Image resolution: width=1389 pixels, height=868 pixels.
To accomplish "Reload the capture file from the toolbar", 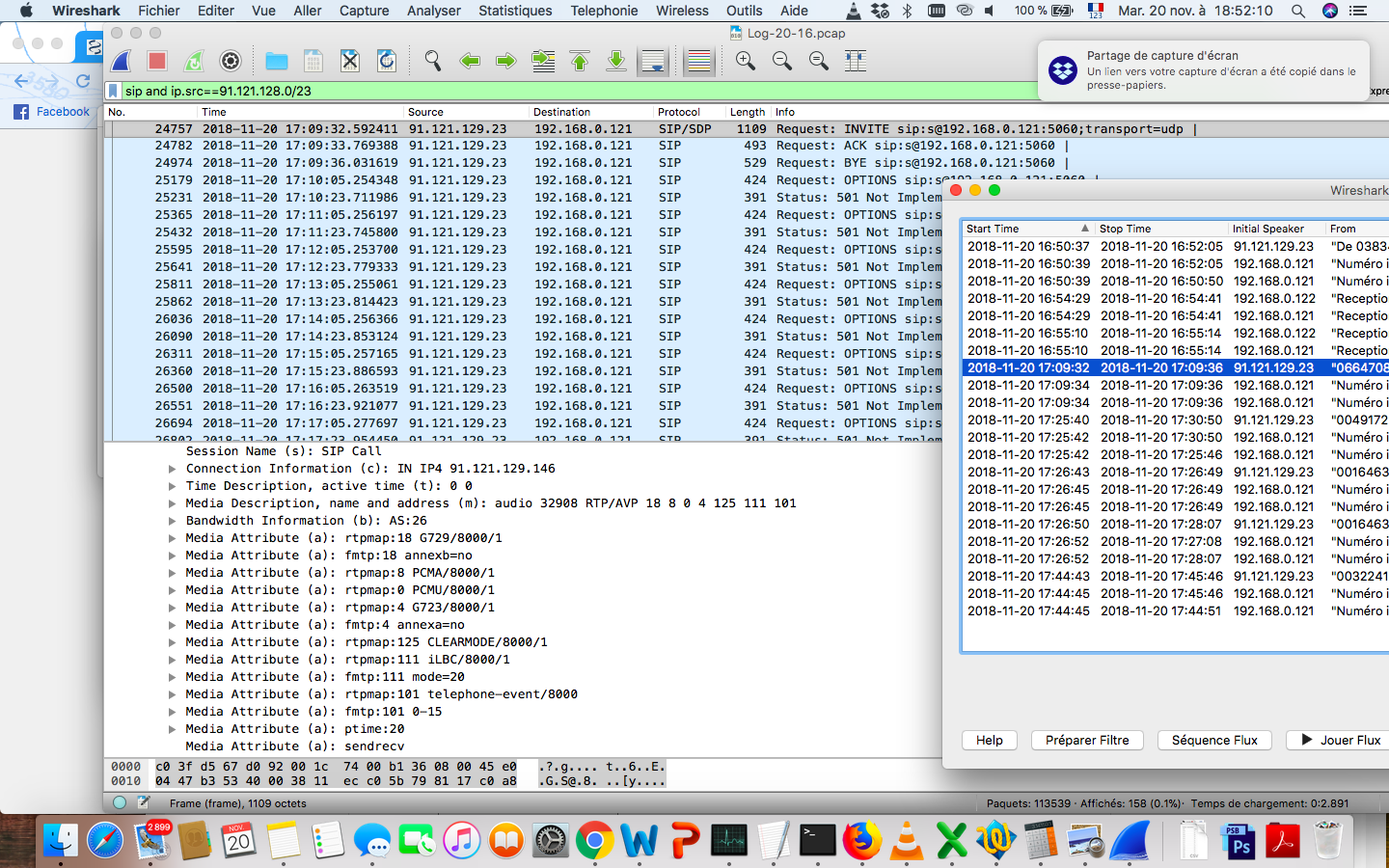I will [387, 62].
